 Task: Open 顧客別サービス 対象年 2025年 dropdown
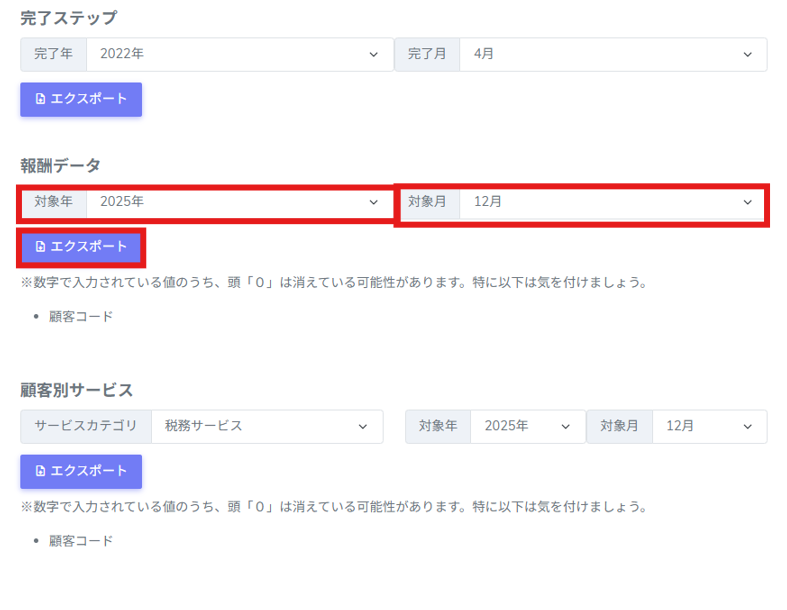[x=527, y=426]
